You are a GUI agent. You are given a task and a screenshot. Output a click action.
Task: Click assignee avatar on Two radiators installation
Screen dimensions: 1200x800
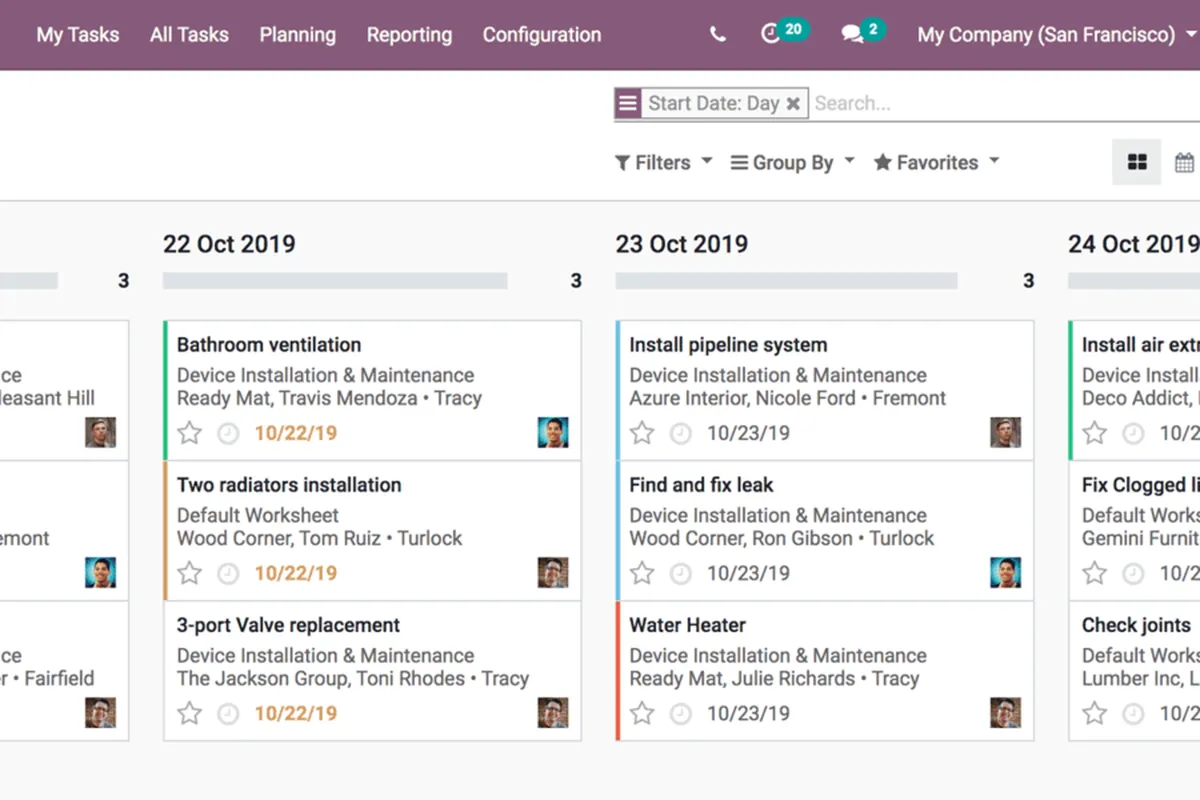click(553, 572)
